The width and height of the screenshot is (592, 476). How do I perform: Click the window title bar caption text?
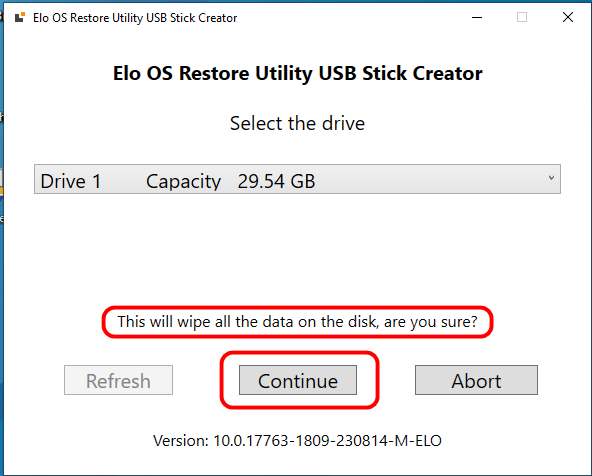click(135, 18)
